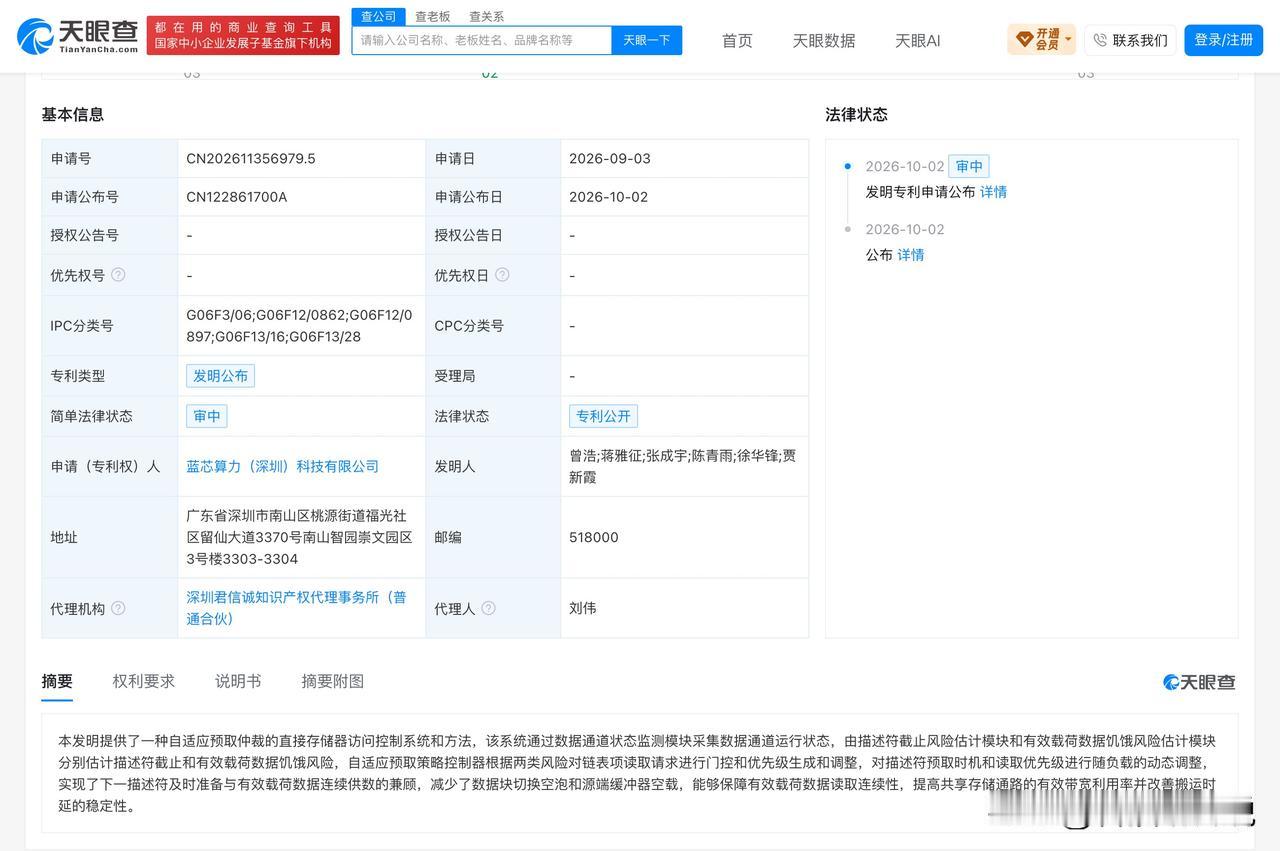This screenshot has height=851, width=1280.
Task: Click the help icon next to 代理机构
Action: coord(118,607)
